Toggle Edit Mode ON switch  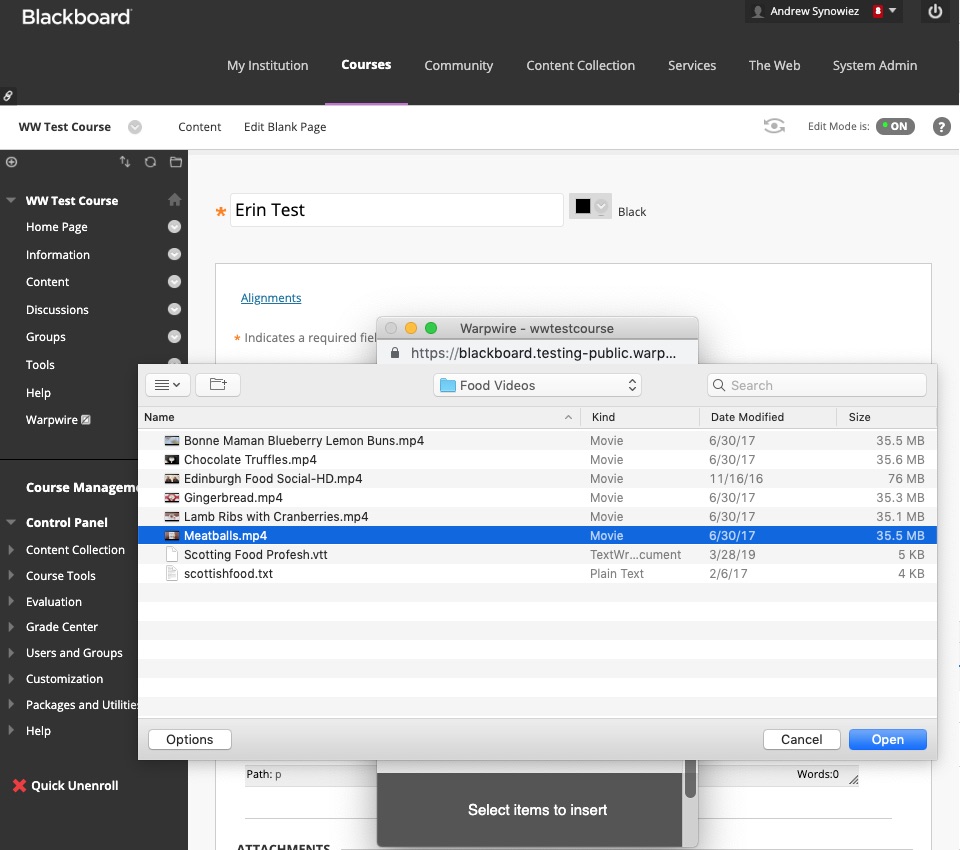(x=895, y=126)
